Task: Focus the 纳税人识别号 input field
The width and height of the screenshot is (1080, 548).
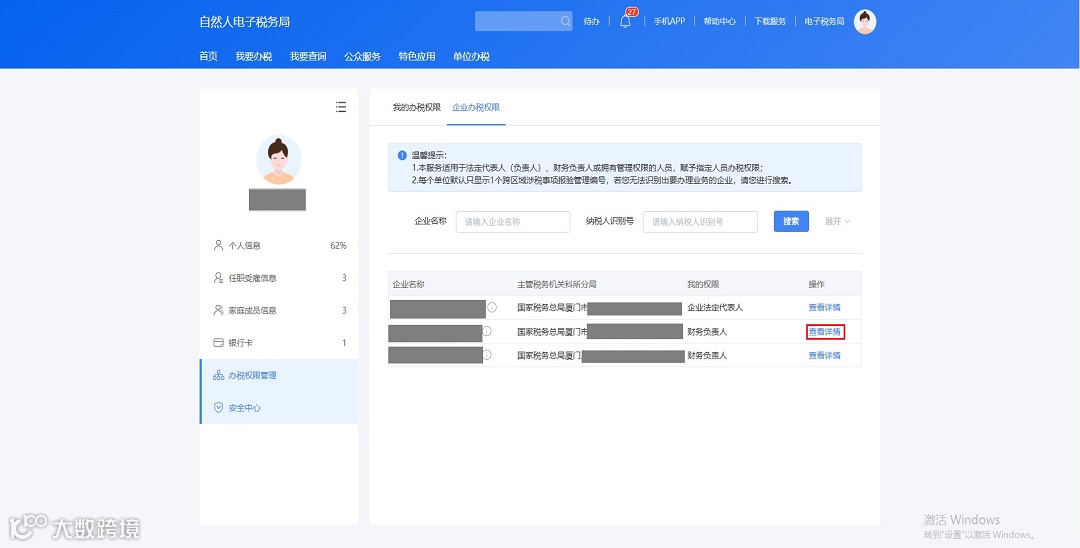Action: pyautogui.click(x=700, y=222)
